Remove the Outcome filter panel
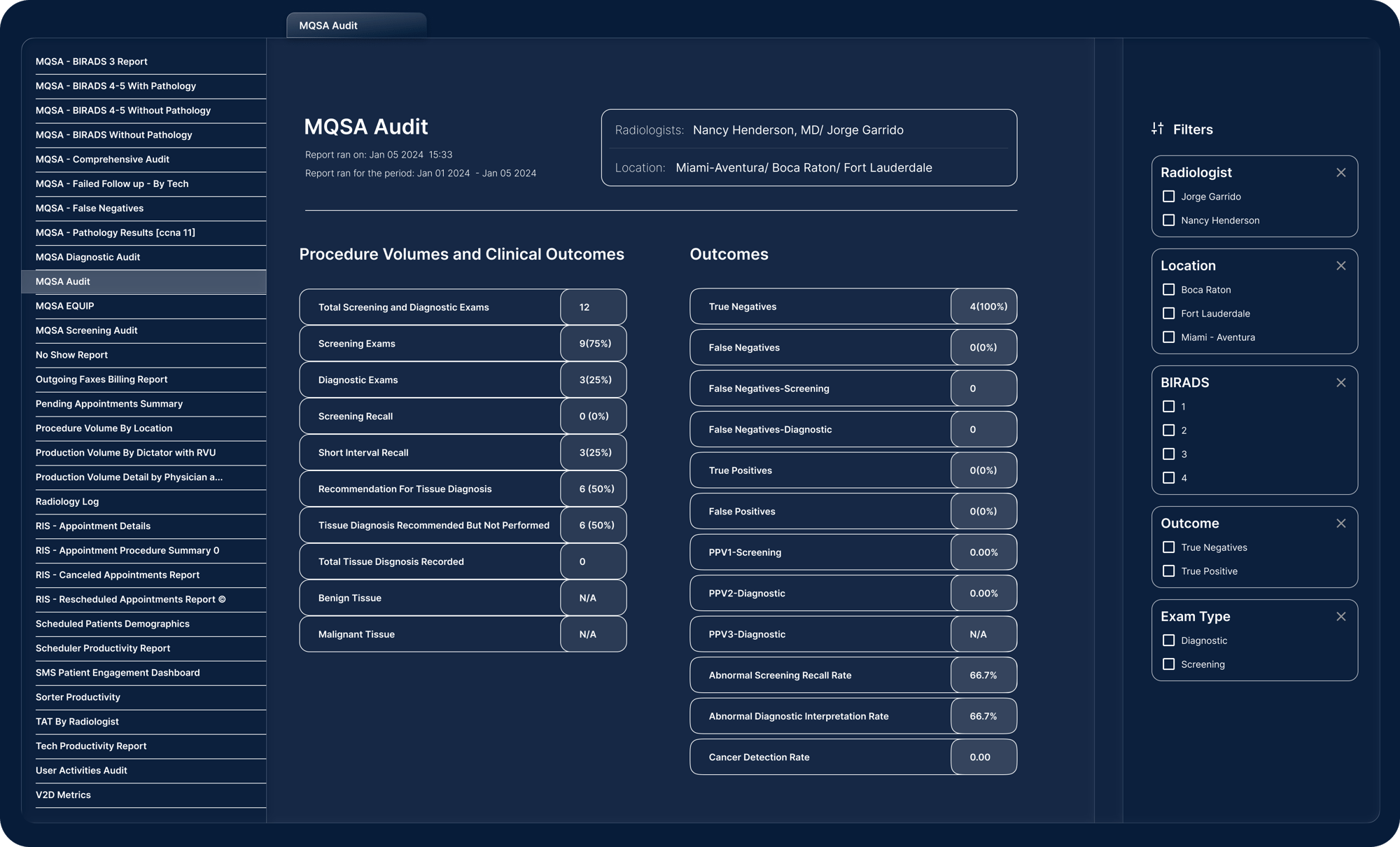The image size is (1400, 847). pos(1342,524)
